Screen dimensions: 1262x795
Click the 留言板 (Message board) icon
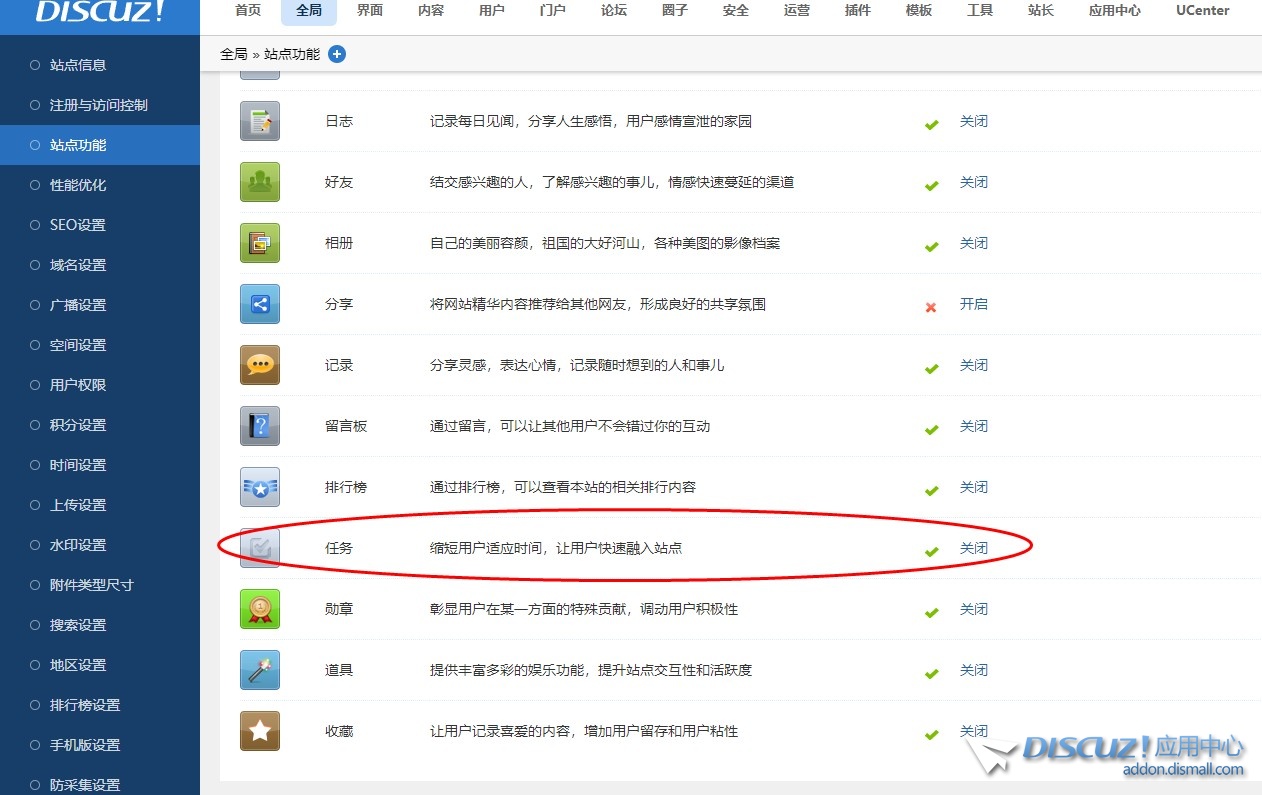click(x=260, y=426)
